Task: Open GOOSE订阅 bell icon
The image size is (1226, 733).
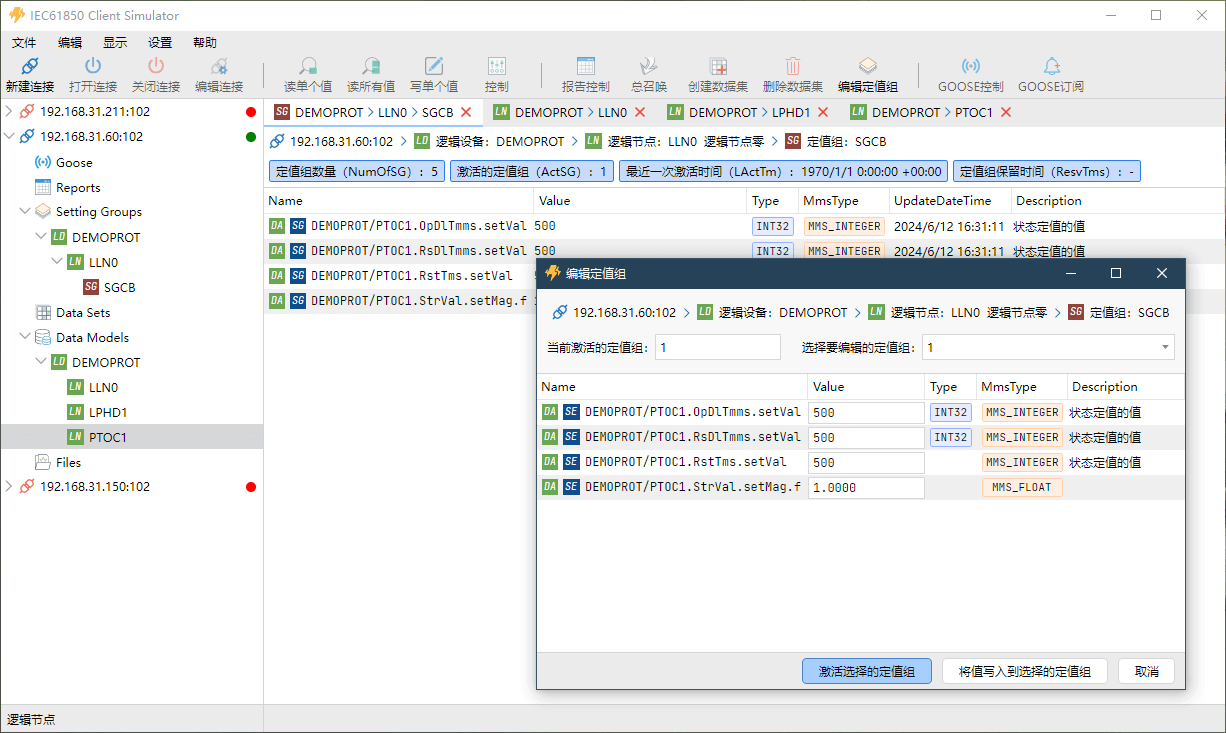Action: tap(1051, 67)
